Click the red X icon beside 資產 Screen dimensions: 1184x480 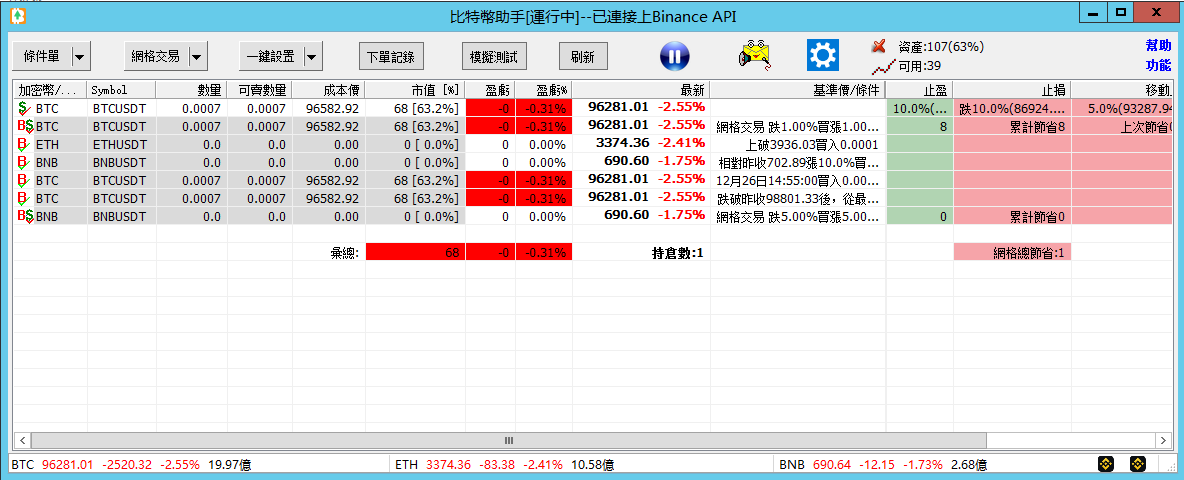pos(878,47)
